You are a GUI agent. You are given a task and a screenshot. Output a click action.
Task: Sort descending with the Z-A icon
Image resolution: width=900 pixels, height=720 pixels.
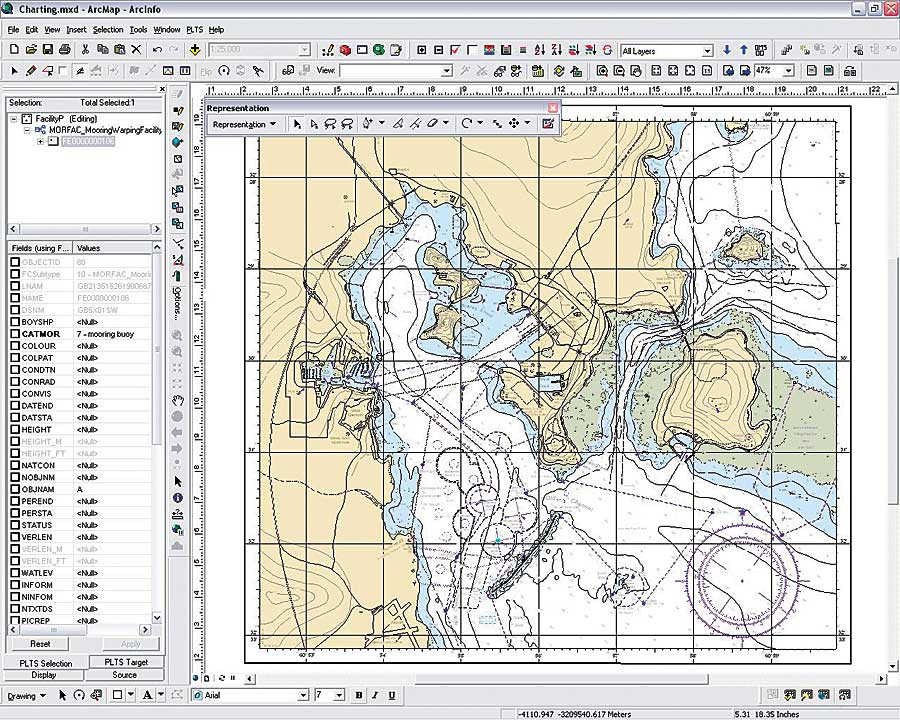click(x=557, y=51)
